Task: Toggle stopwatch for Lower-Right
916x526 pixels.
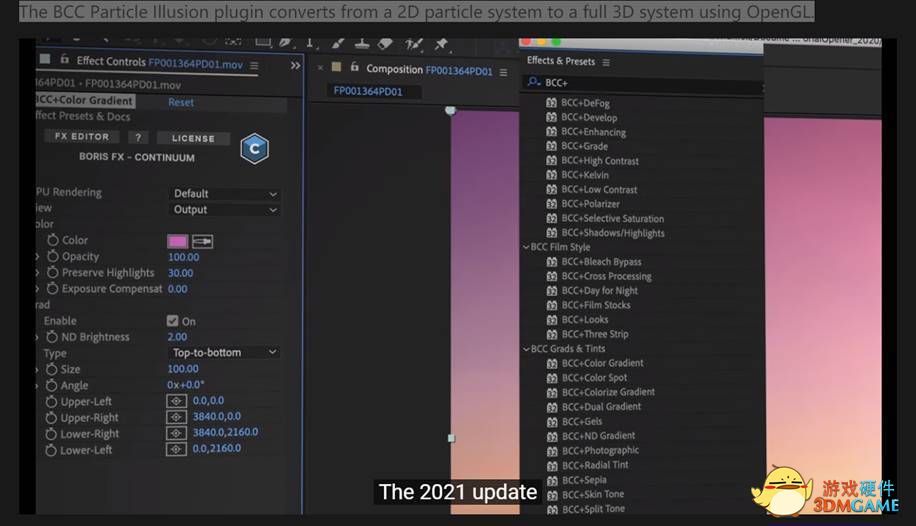Action: 51,434
